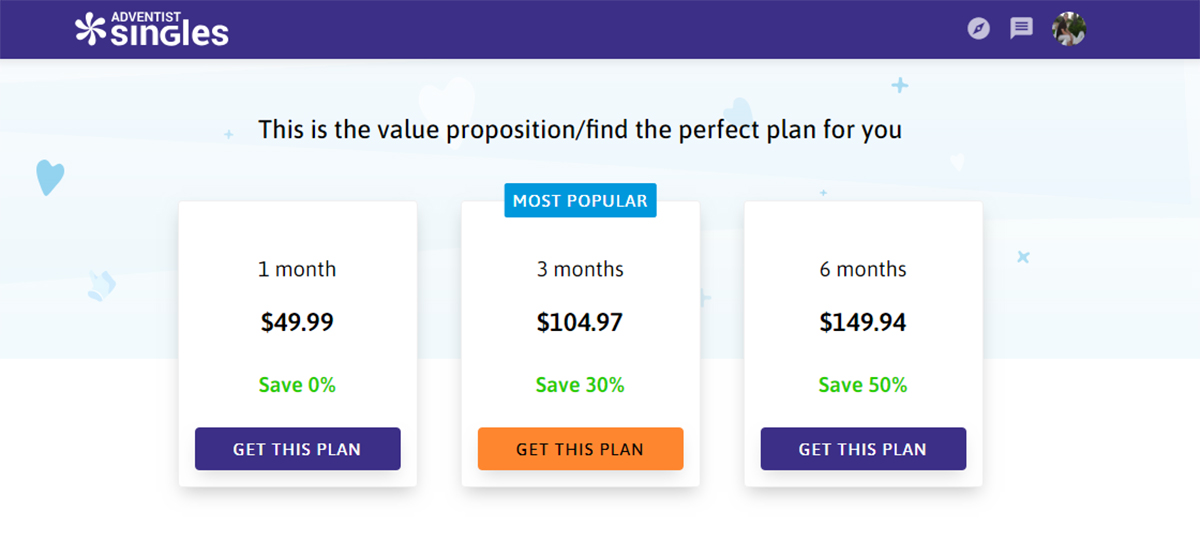
Task: Open the compass discover icon
Action: (979, 28)
